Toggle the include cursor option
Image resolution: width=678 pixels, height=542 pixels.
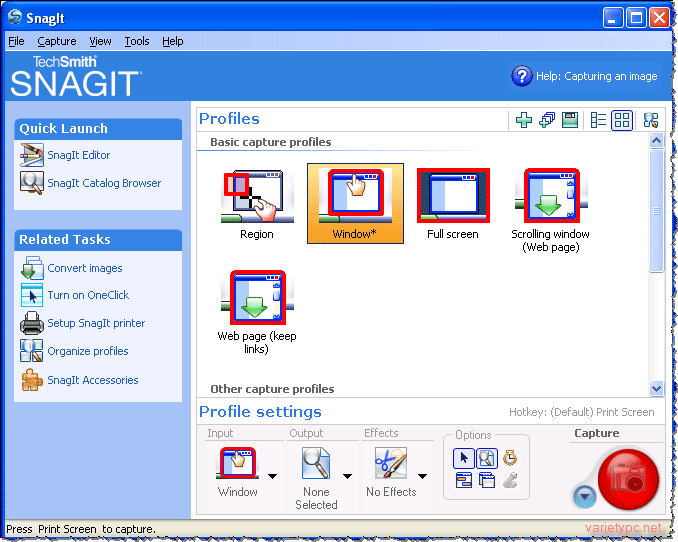(x=464, y=458)
